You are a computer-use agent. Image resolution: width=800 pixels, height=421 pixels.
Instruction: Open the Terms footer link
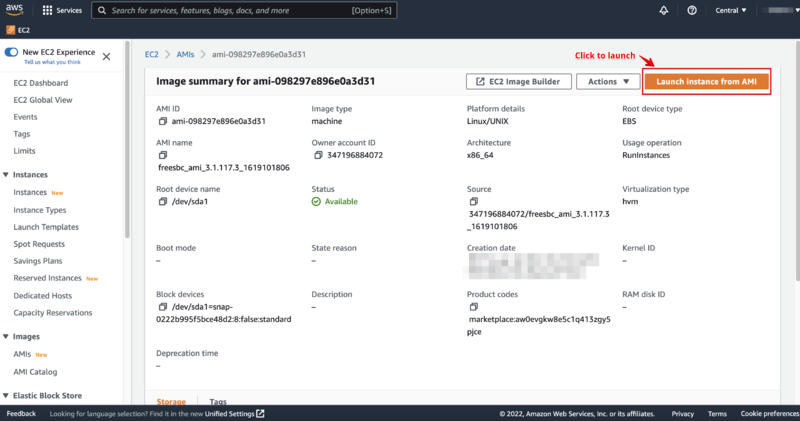point(717,413)
